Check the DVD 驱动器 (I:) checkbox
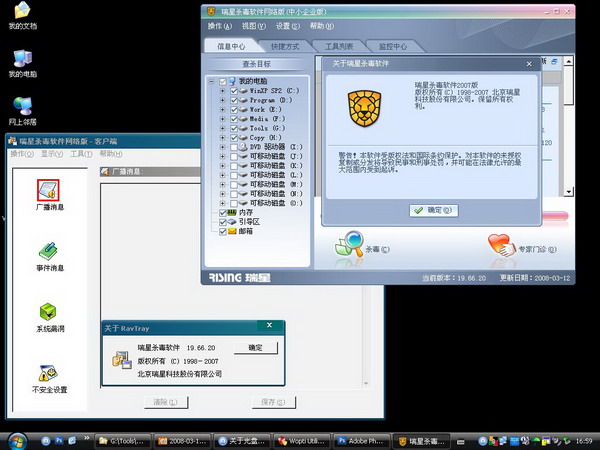This screenshot has height=450, width=600. 234,147
